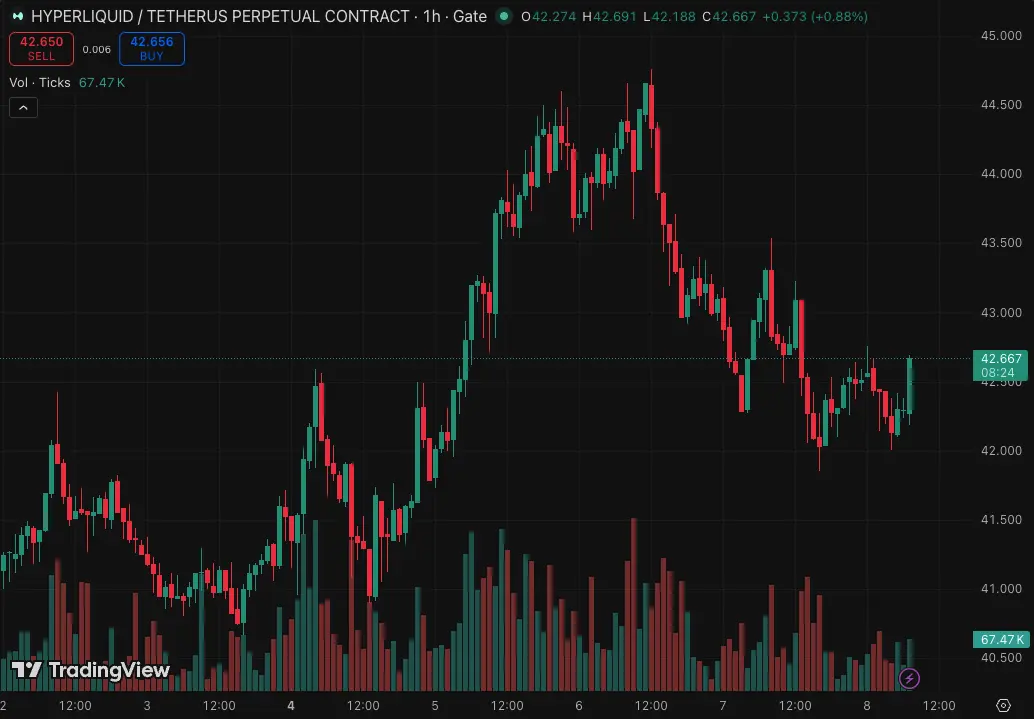Open the chart settings gear icon
The height and width of the screenshot is (719, 1034).
[1003, 705]
